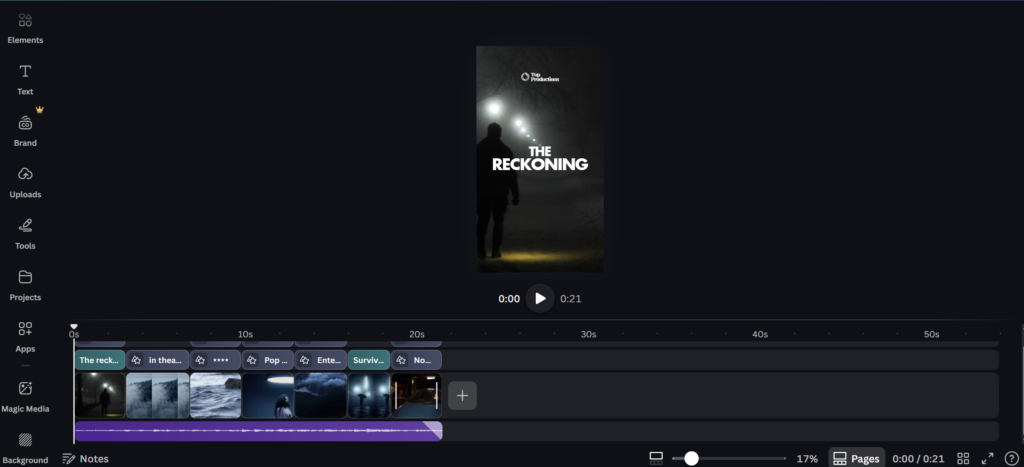Adjust the zoom slider handle
The image size is (1024, 467).
pos(692,459)
